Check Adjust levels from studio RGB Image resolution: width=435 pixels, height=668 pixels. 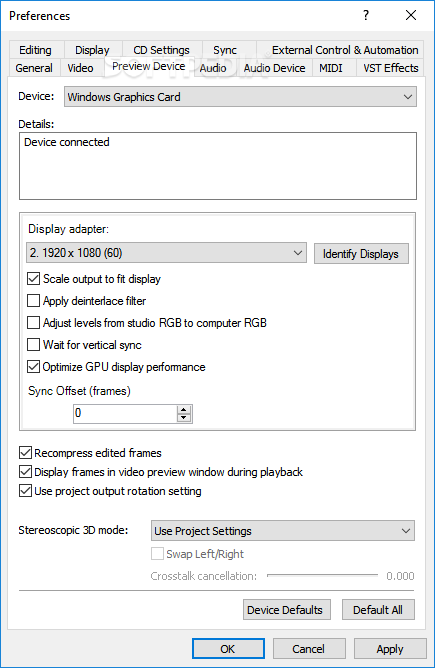(x=33, y=322)
